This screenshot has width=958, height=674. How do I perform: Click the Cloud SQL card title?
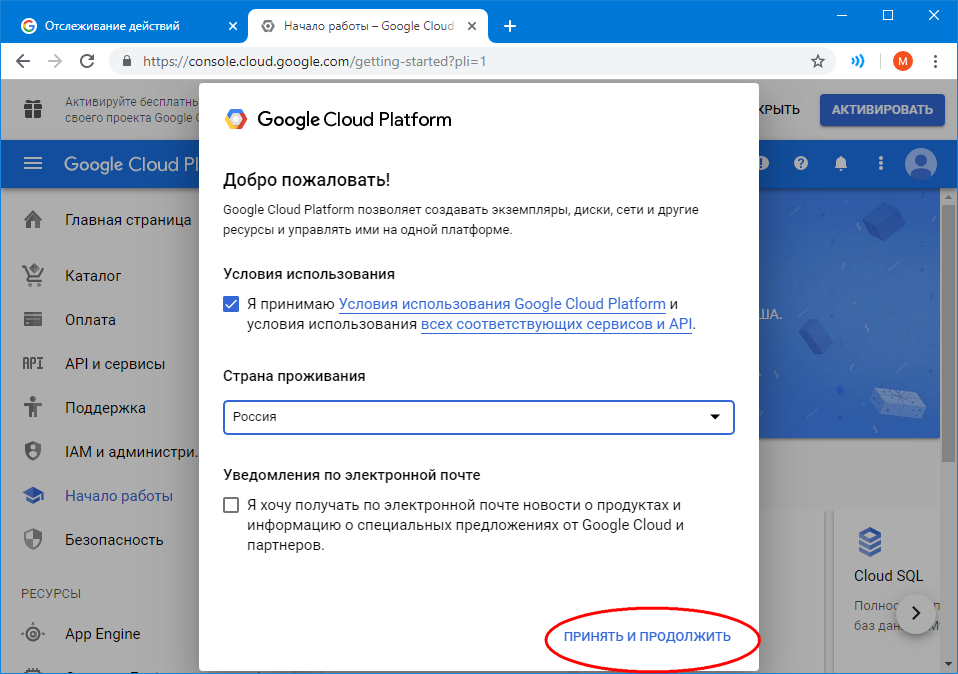pos(888,576)
